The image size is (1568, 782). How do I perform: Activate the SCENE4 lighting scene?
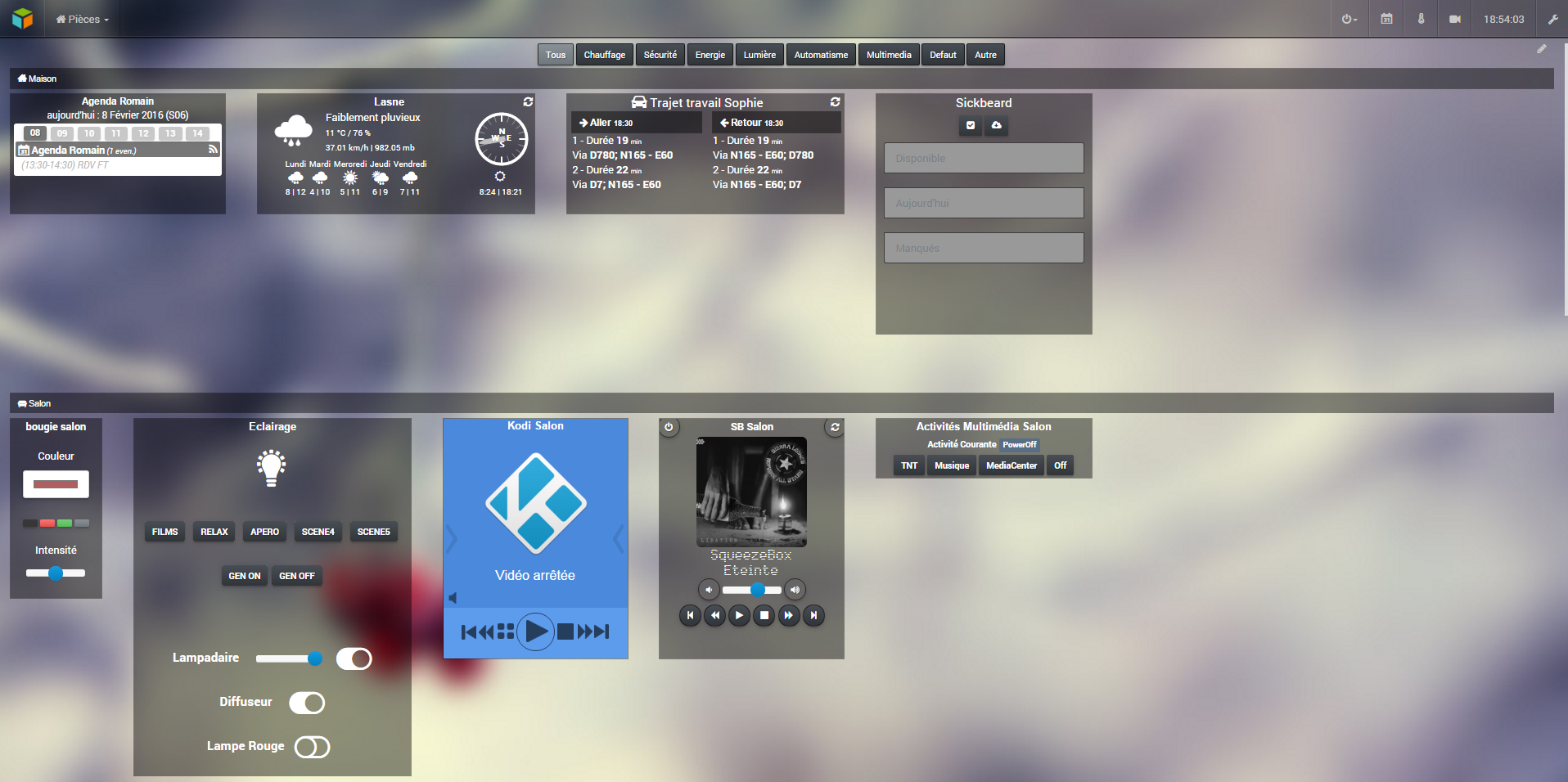tap(318, 532)
